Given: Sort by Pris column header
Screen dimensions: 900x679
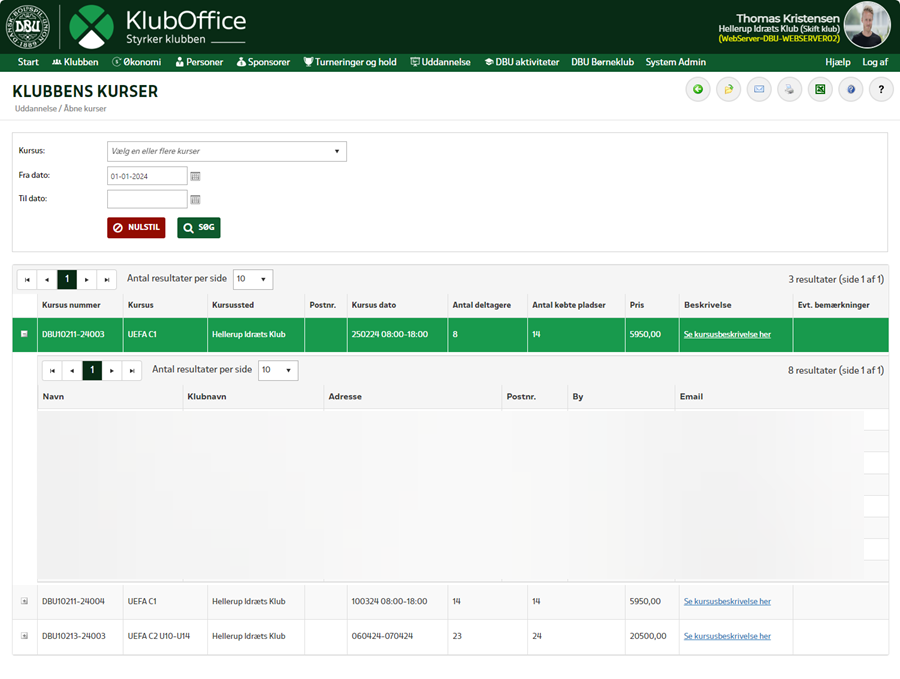Looking at the screenshot, I should (637, 305).
